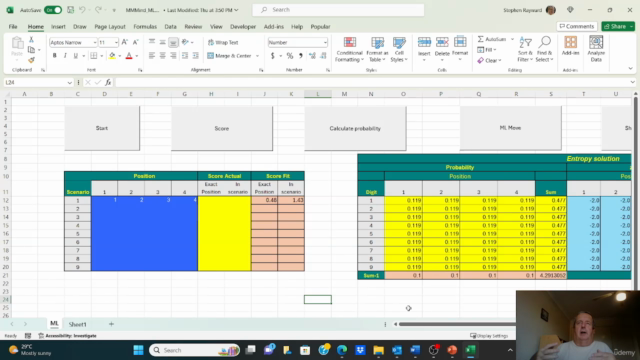Decrease indent
The image size is (640, 360).
[185, 56]
